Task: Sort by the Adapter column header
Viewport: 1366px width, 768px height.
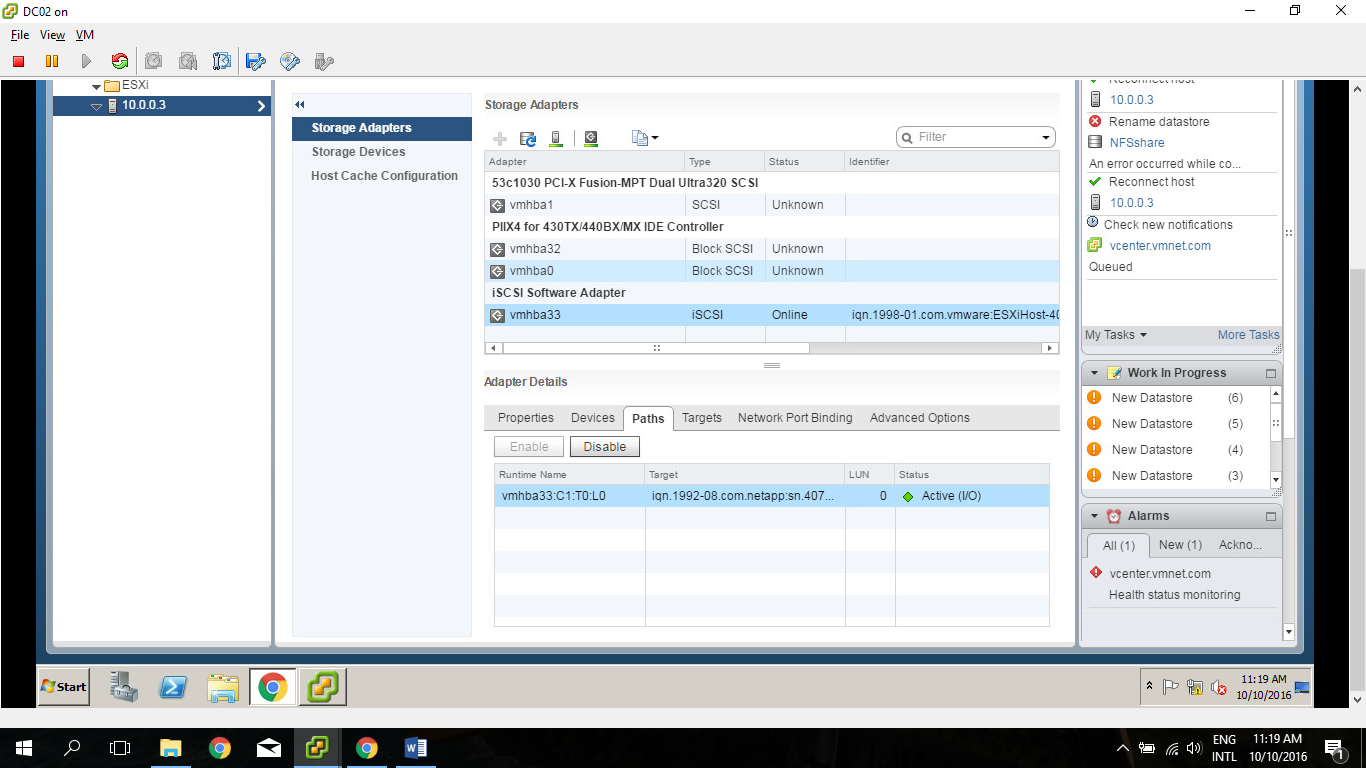Action: coord(585,161)
